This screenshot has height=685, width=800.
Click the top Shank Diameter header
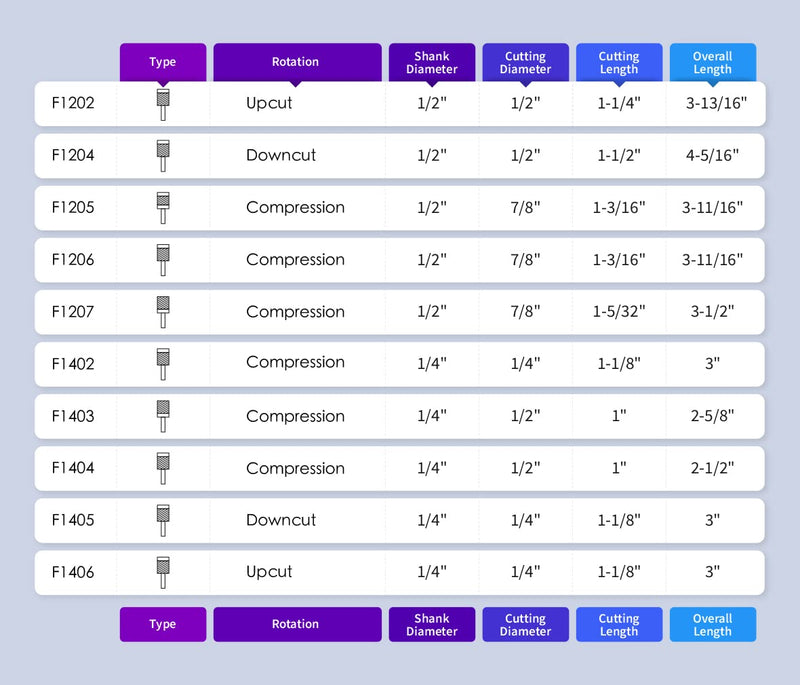[x=432, y=62]
